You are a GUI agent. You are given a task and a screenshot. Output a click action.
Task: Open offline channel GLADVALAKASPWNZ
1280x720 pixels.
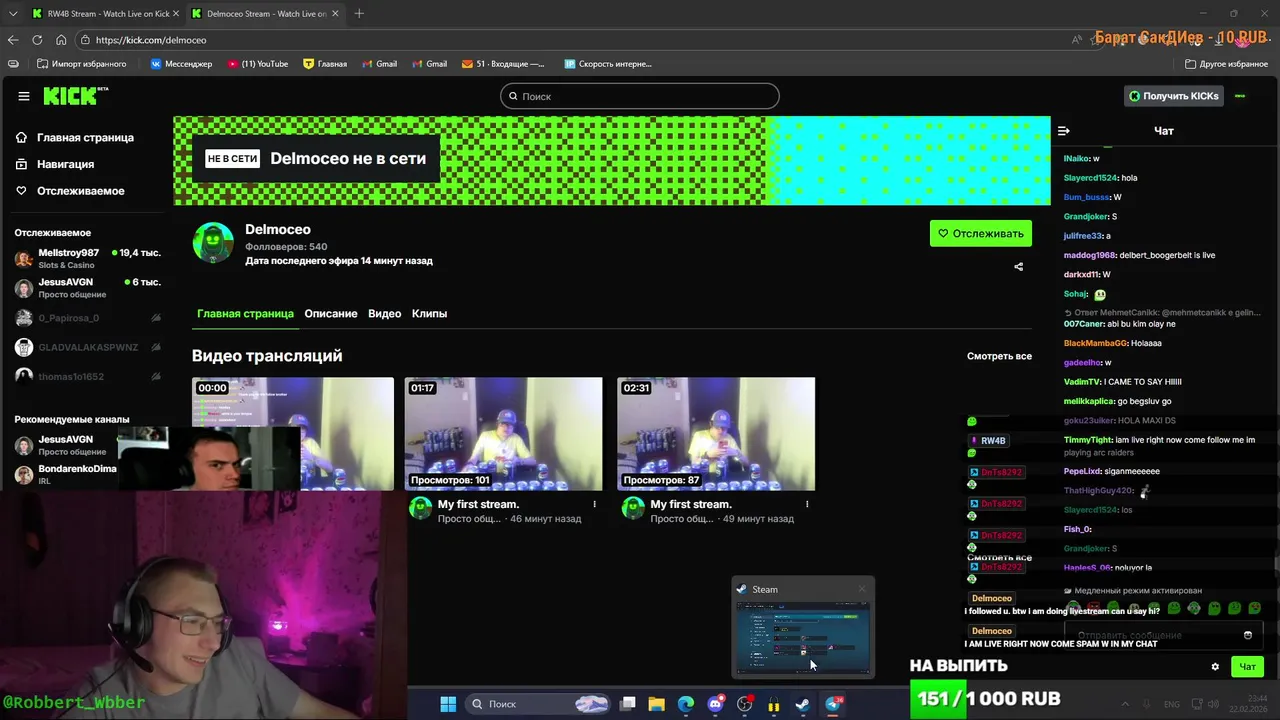coord(88,347)
